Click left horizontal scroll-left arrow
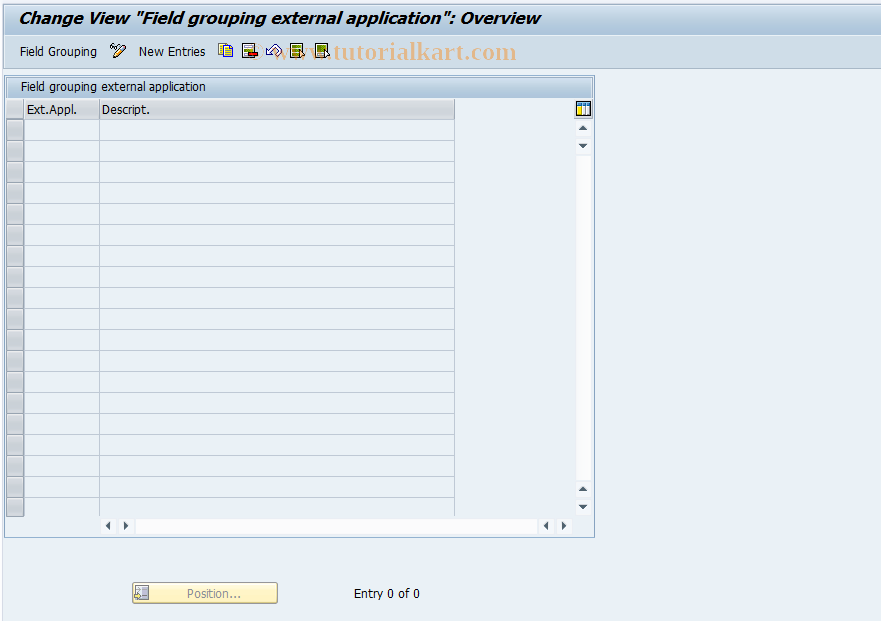This screenshot has height=621, width=881. click(x=108, y=526)
